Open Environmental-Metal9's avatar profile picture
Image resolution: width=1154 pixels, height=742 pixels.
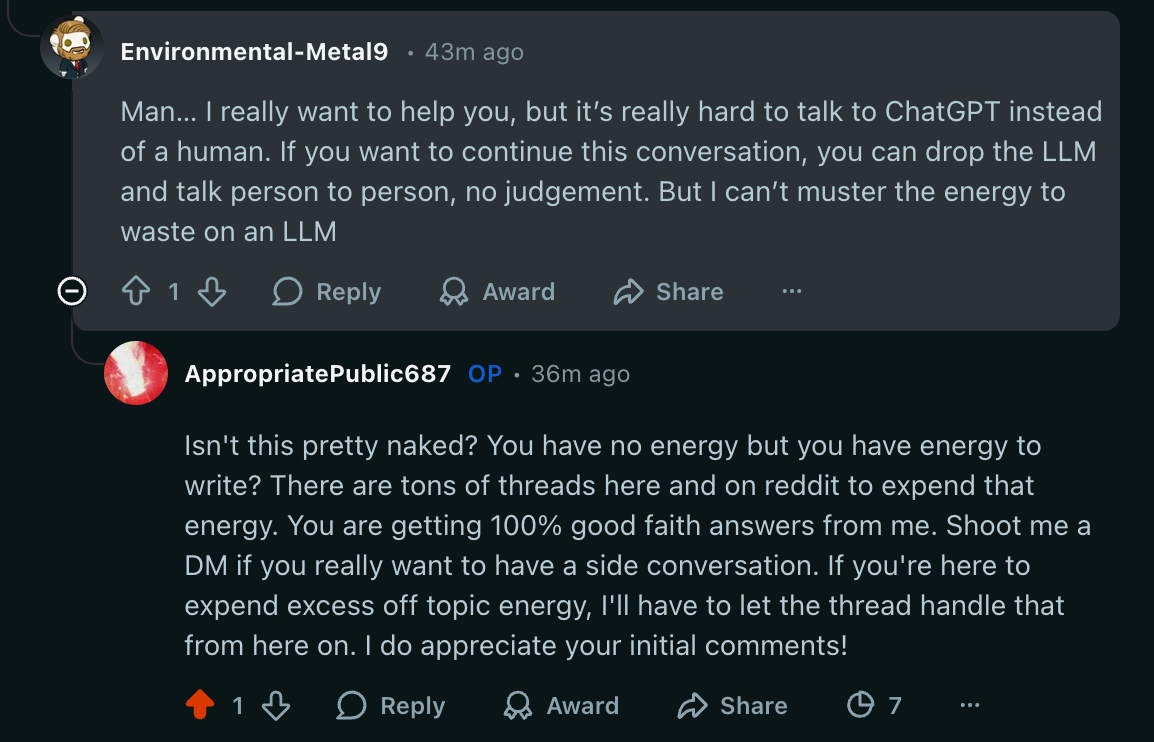tap(72, 48)
